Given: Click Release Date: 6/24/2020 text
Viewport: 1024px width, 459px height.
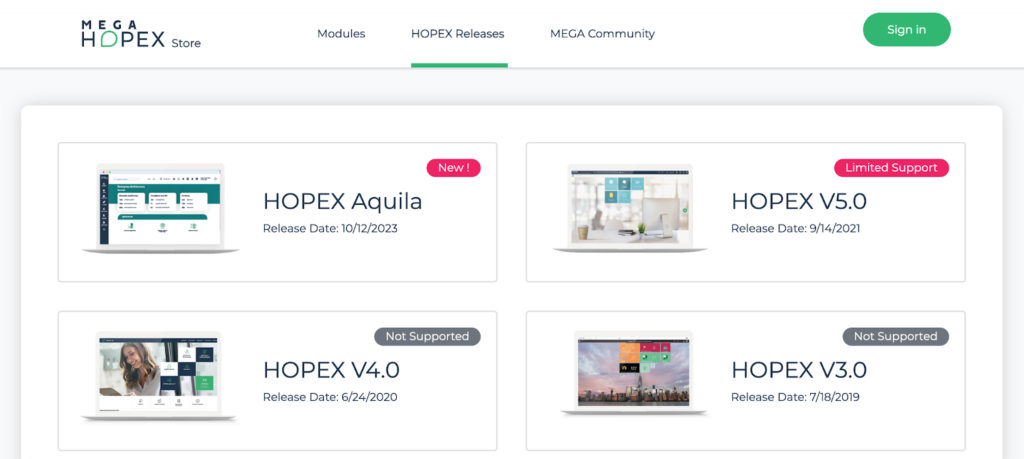Looking at the screenshot, I should (x=330, y=397).
